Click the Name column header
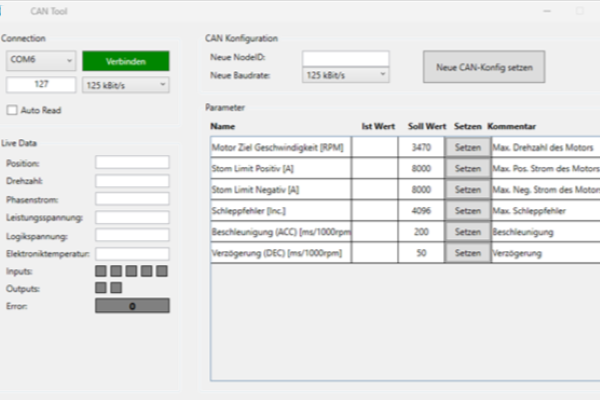This screenshot has width=600, height=400. click(222, 127)
